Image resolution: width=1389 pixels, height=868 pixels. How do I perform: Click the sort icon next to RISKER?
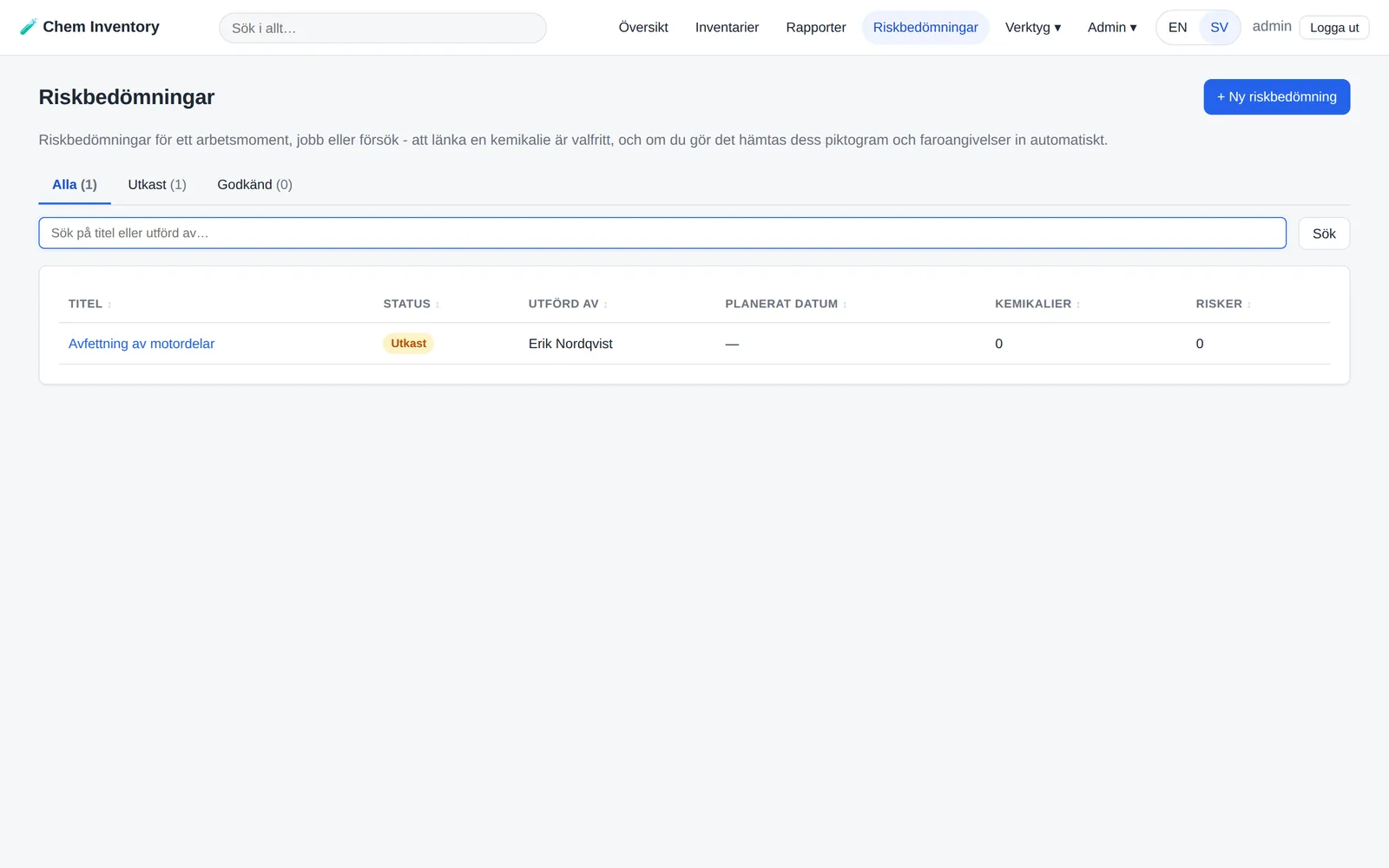[1249, 305]
